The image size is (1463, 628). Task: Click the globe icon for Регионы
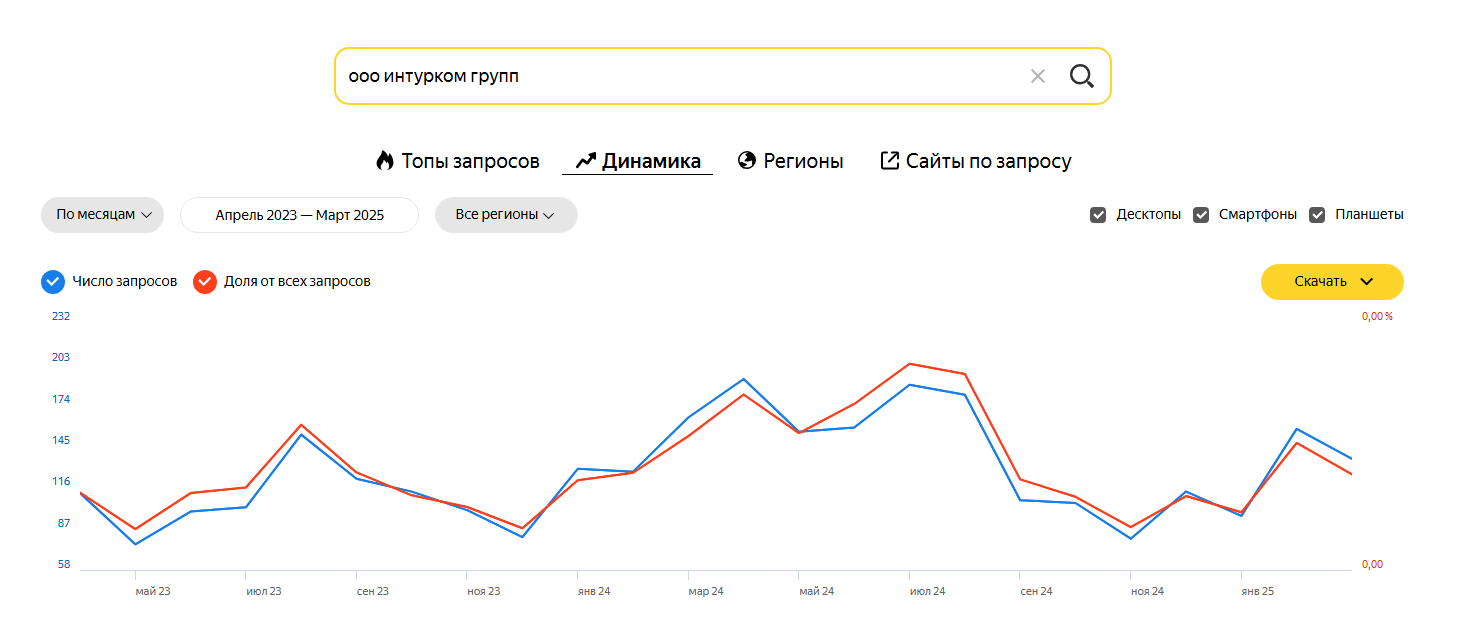tap(746, 161)
